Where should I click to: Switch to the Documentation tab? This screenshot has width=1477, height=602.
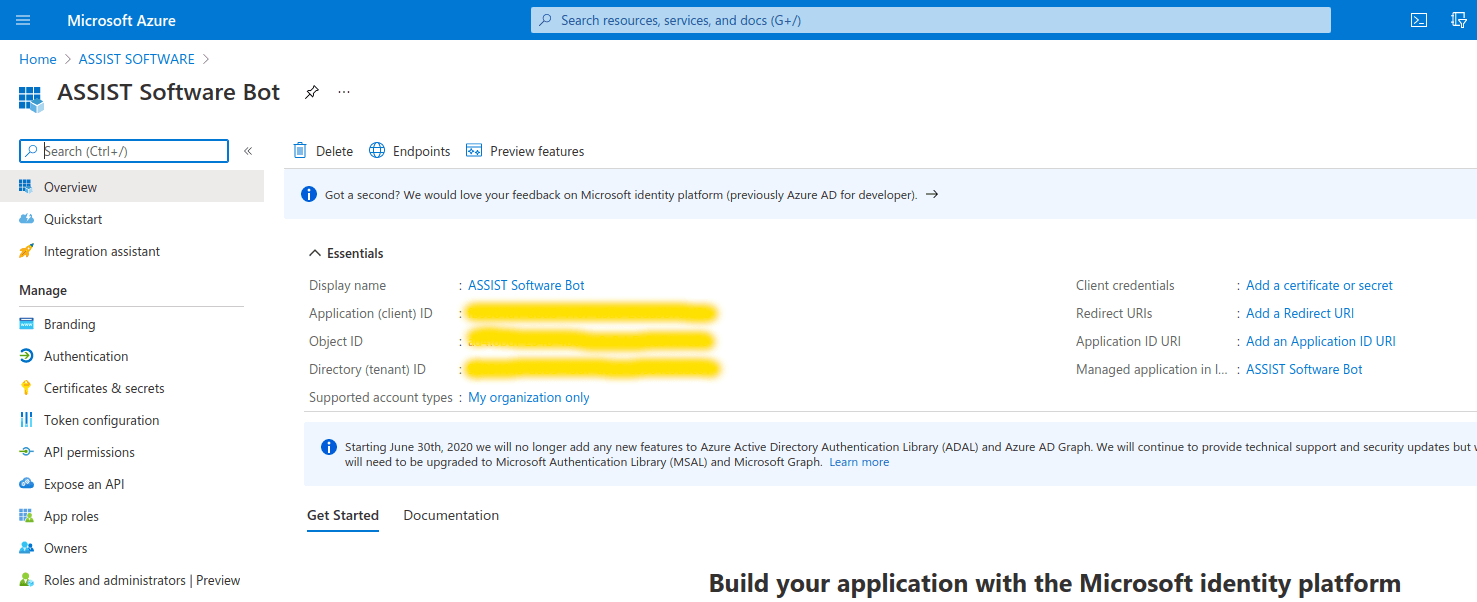[x=451, y=515]
